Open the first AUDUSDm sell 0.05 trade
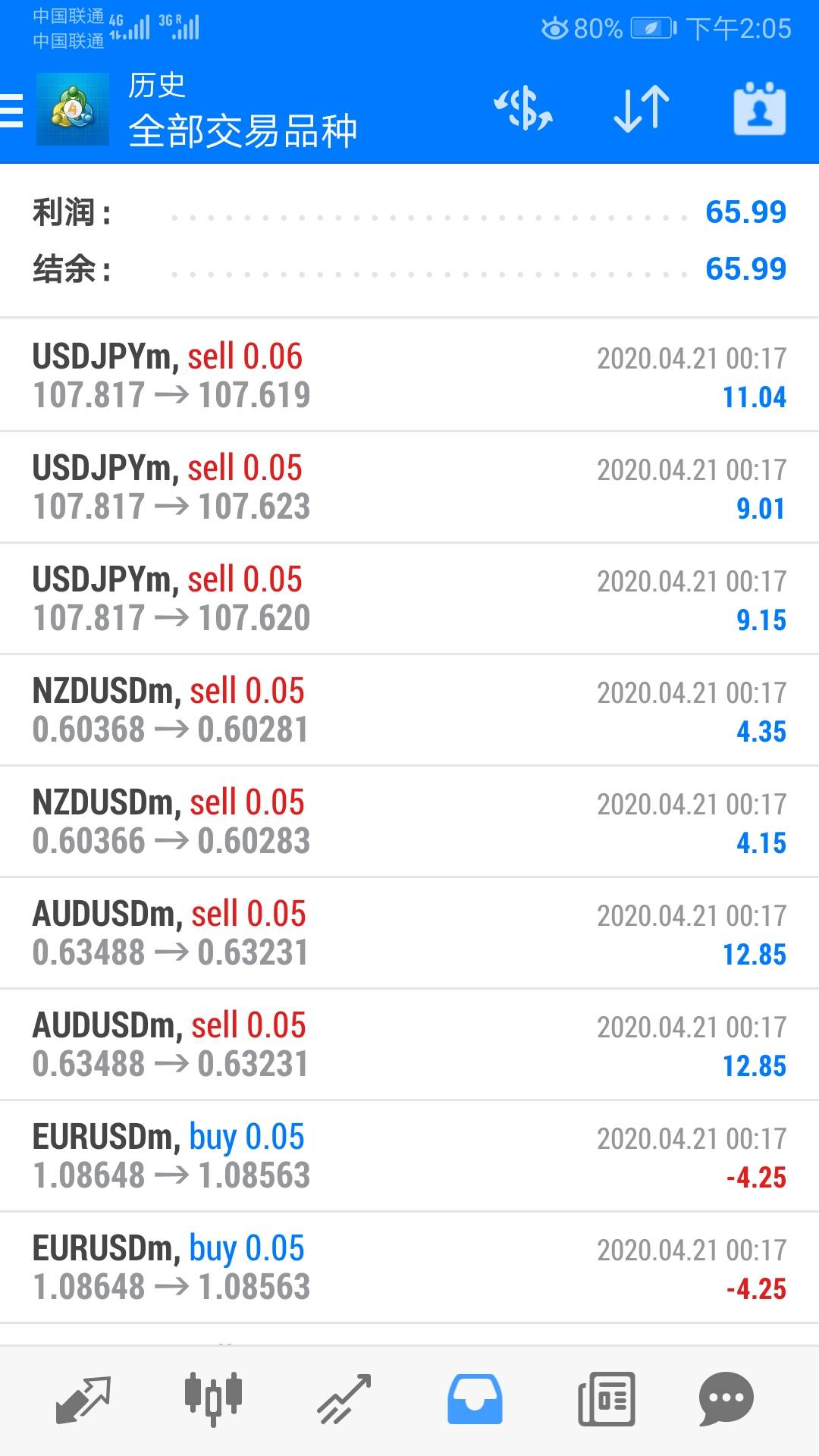 point(409,933)
